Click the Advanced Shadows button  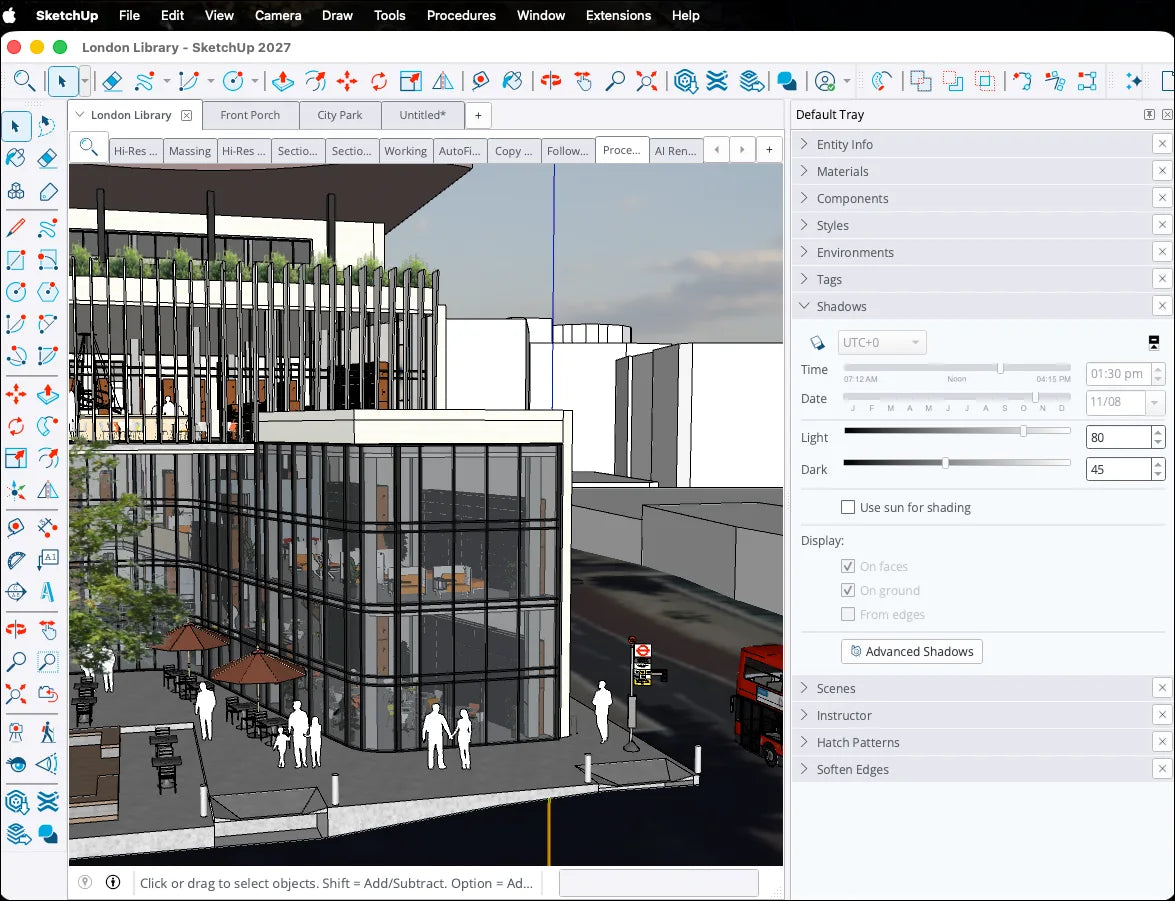coord(911,651)
